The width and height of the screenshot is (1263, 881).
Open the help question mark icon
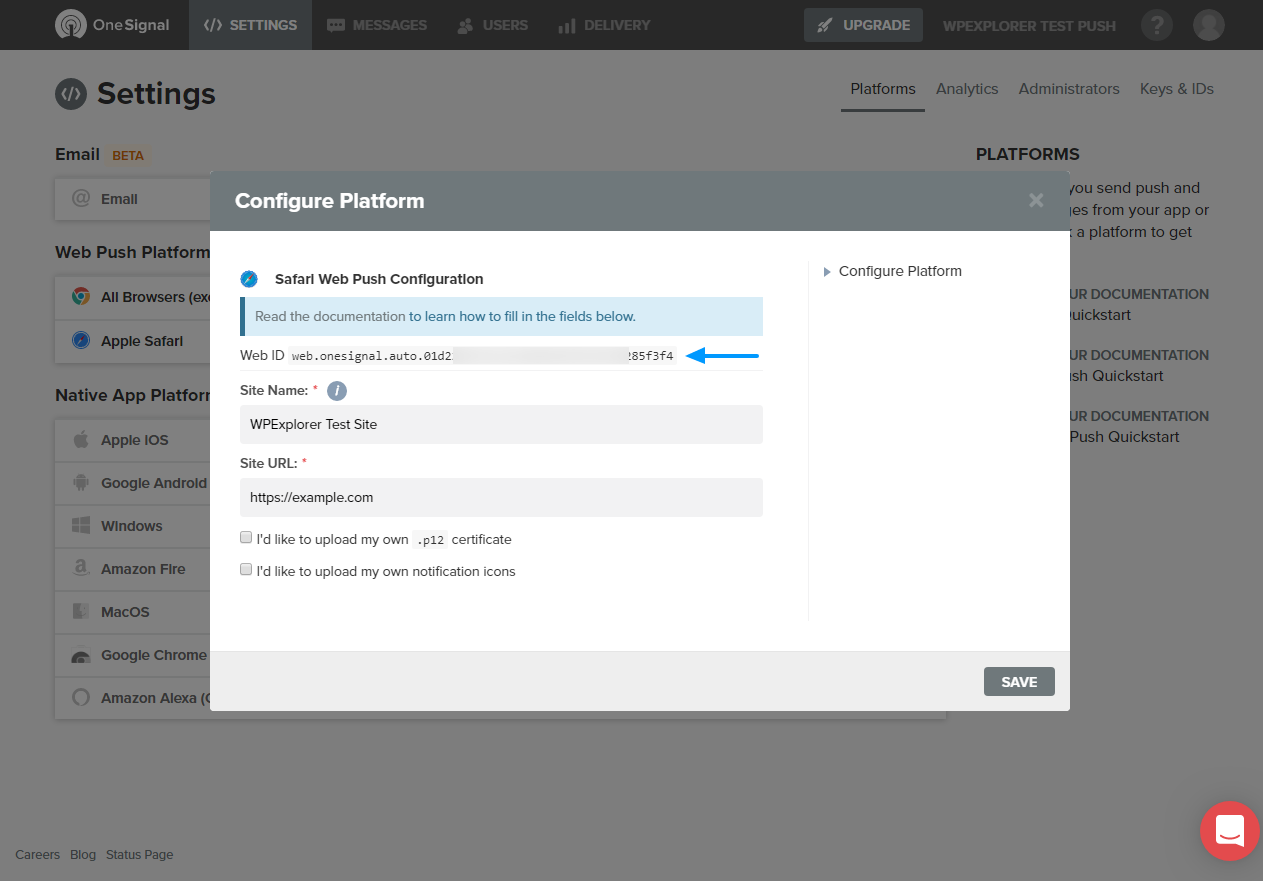1157,25
